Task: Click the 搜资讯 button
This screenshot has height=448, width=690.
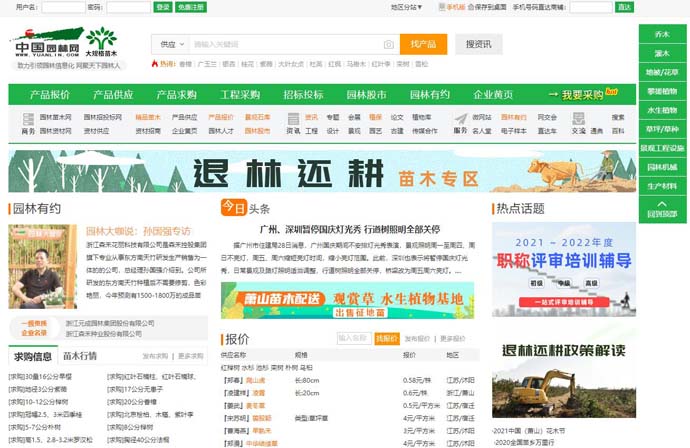Action: click(479, 44)
